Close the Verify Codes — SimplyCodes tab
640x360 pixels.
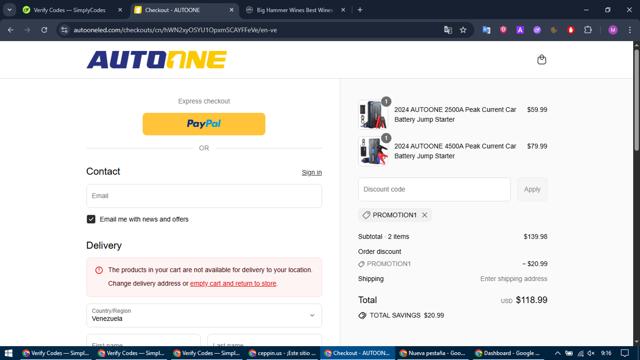click(120, 10)
